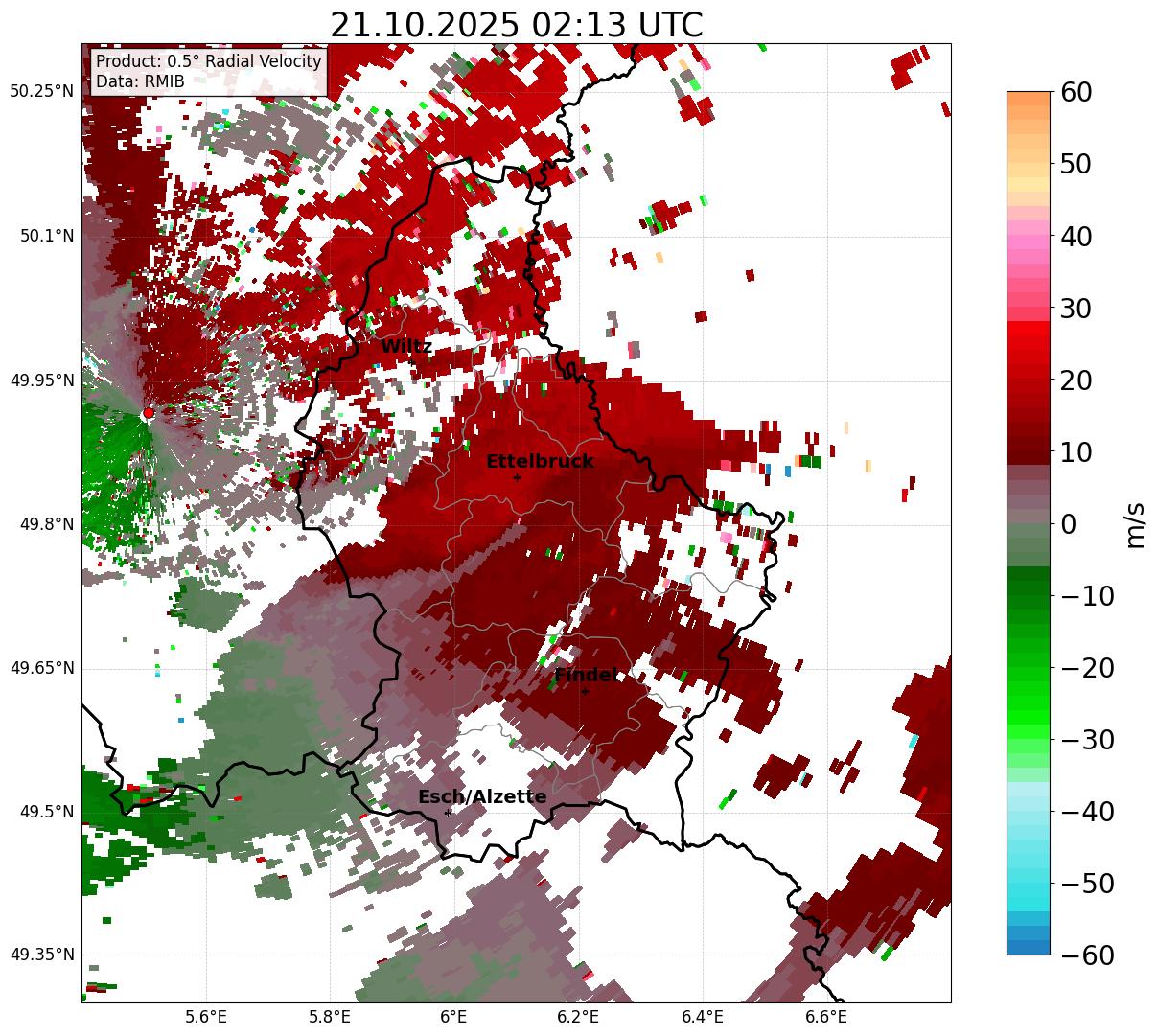Click the Findel station label
Viewport: 1157px width, 1036px height.
tap(586, 675)
